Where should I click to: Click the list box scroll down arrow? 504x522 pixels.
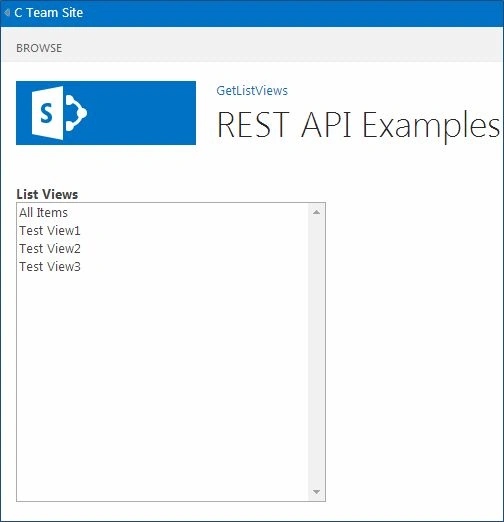pyautogui.click(x=317, y=492)
